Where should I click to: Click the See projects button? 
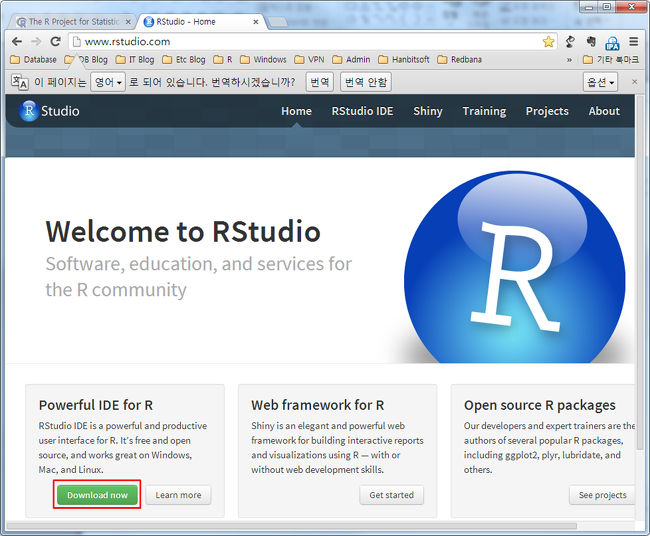[602, 495]
